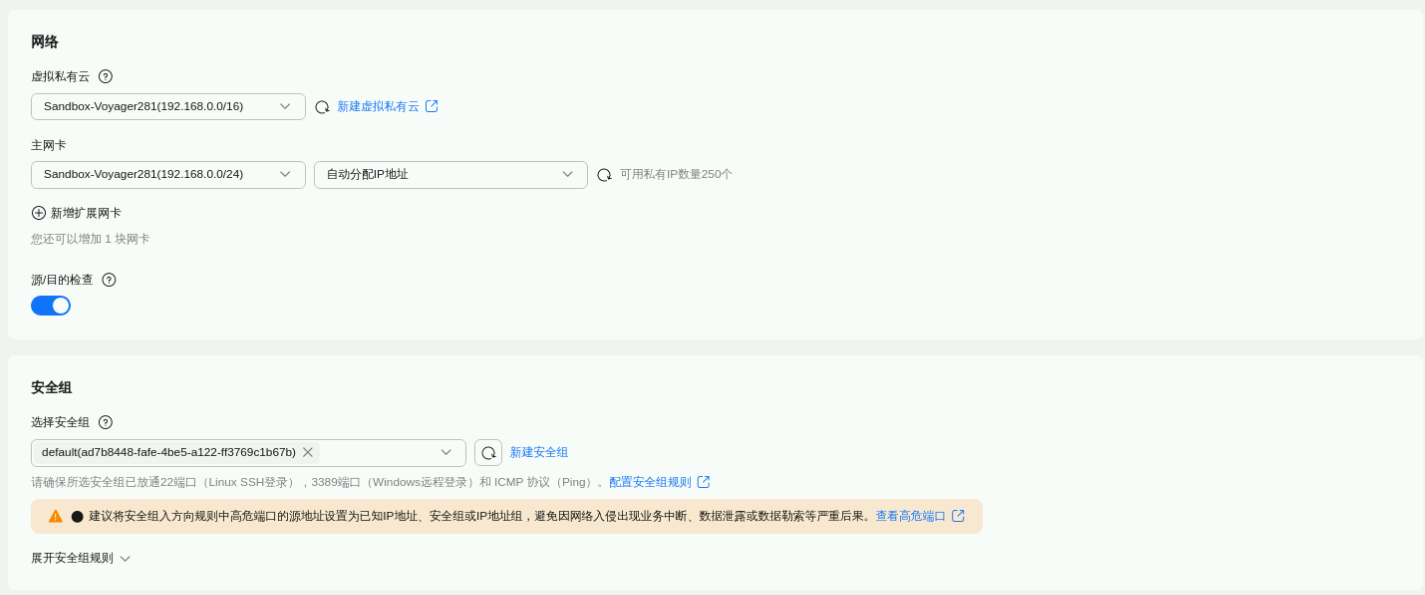Remove the default security group tag
The width and height of the screenshot is (1425, 595).
(308, 452)
